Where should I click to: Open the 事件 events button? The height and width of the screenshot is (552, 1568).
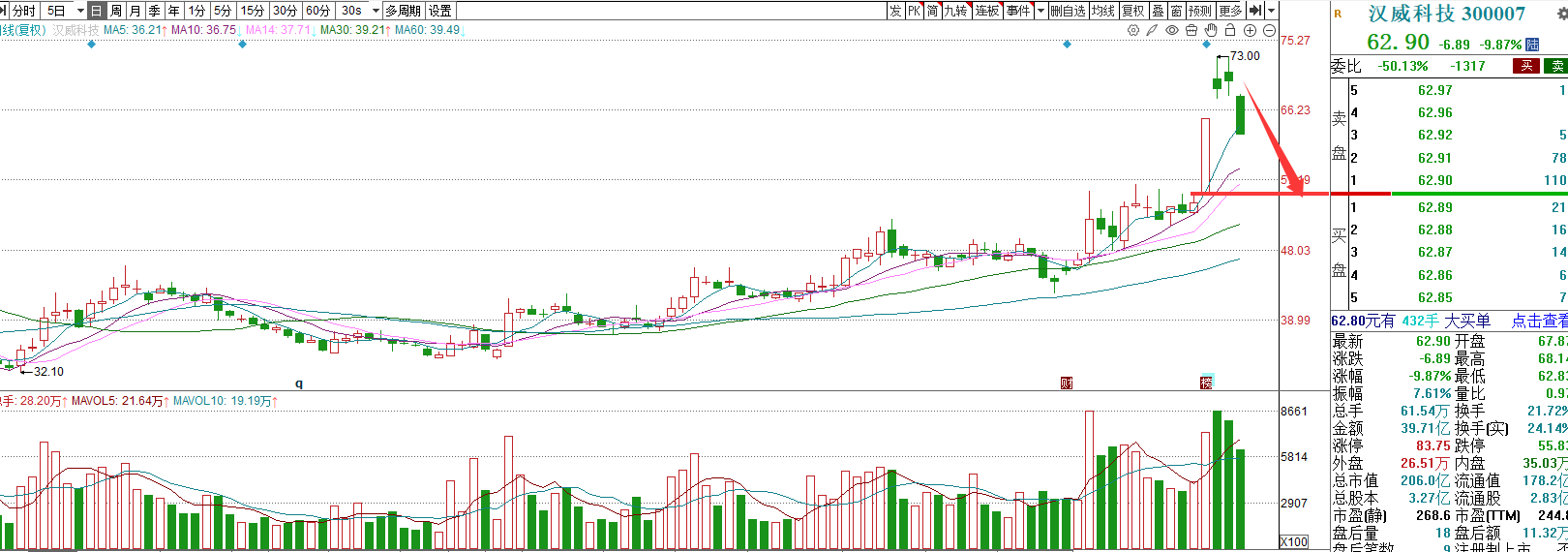click(x=1018, y=11)
